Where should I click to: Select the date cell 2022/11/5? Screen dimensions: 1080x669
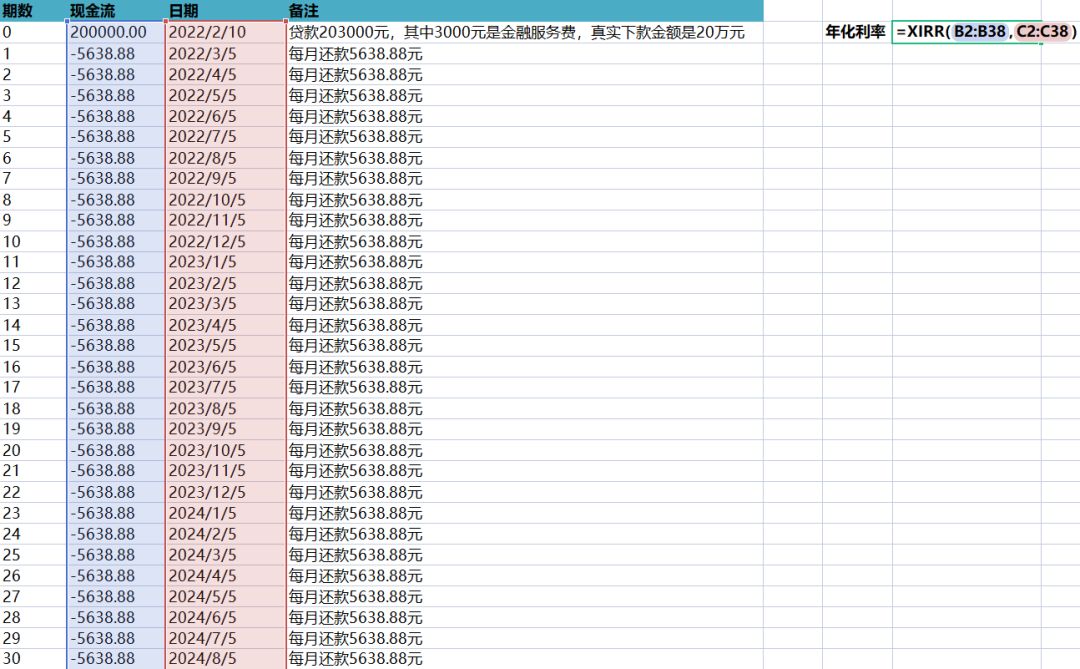[226, 220]
